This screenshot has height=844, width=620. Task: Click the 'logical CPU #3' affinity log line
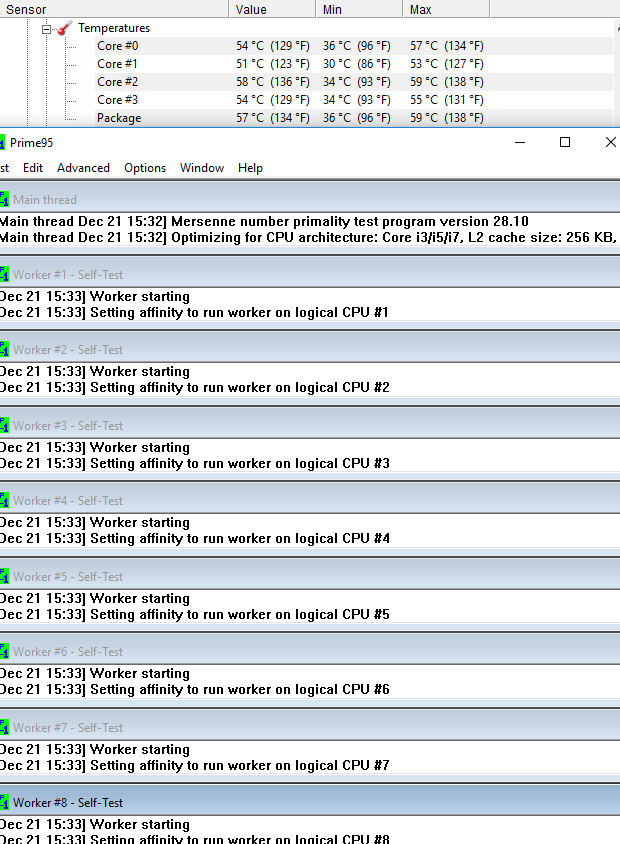click(194, 463)
